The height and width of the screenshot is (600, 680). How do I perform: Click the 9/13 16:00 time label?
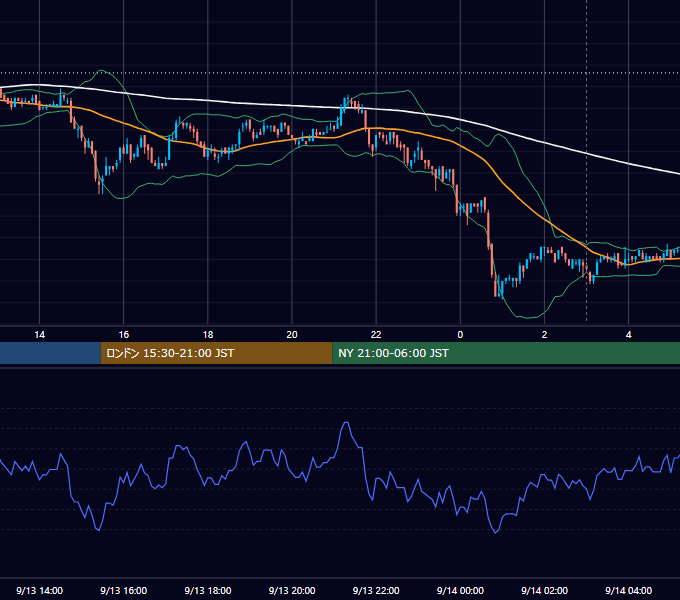point(124,590)
